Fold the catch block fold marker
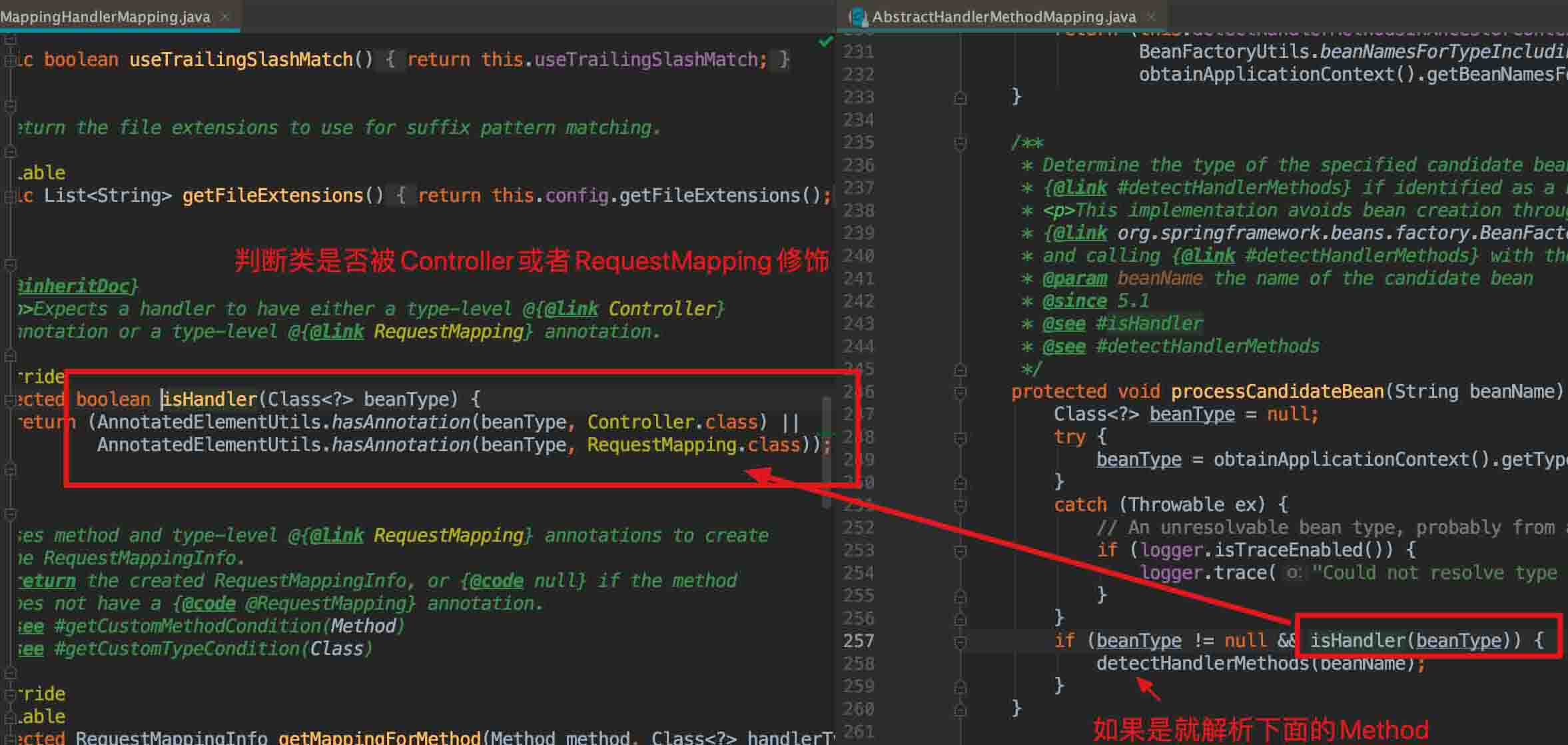Screen dimensions: 1568x745 pos(960,506)
